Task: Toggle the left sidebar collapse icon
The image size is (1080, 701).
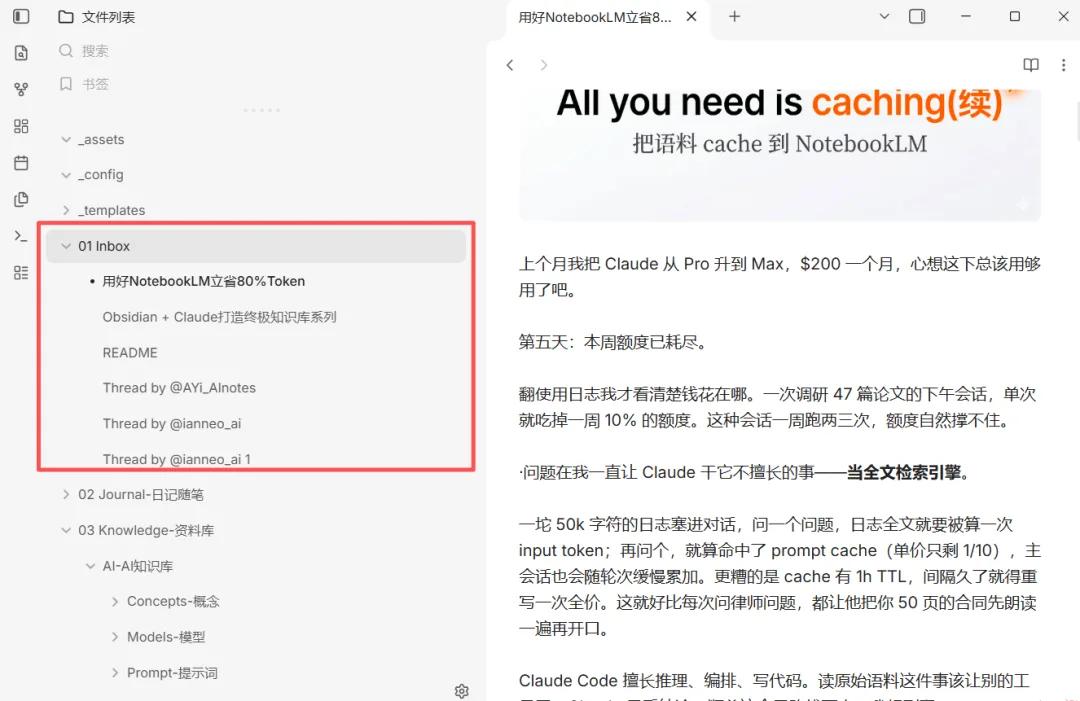Action: click(21, 16)
